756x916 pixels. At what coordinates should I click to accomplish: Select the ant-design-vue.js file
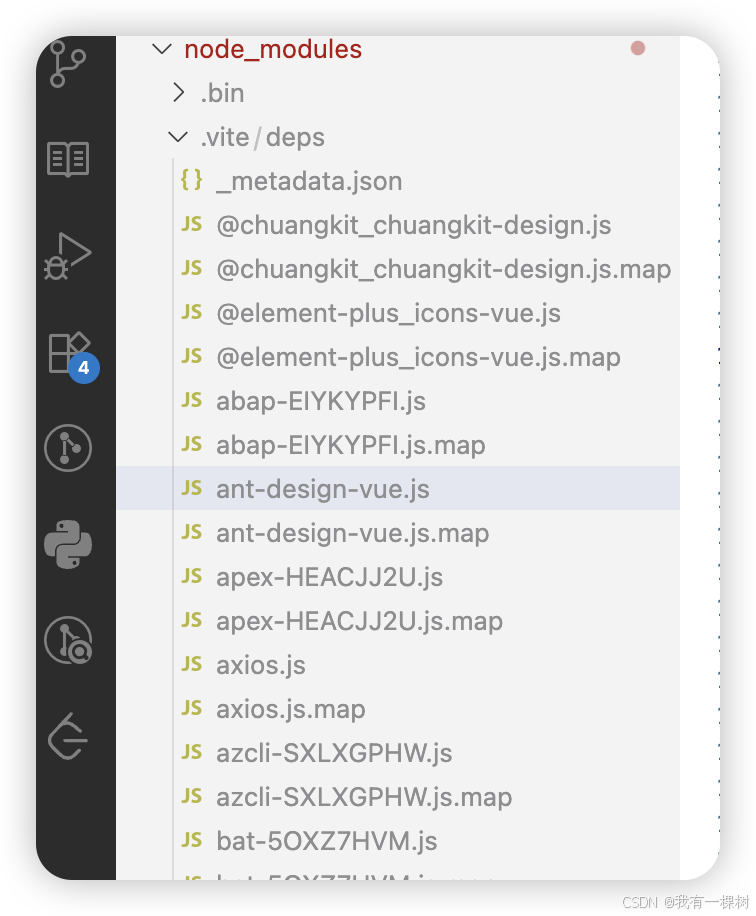[322, 489]
